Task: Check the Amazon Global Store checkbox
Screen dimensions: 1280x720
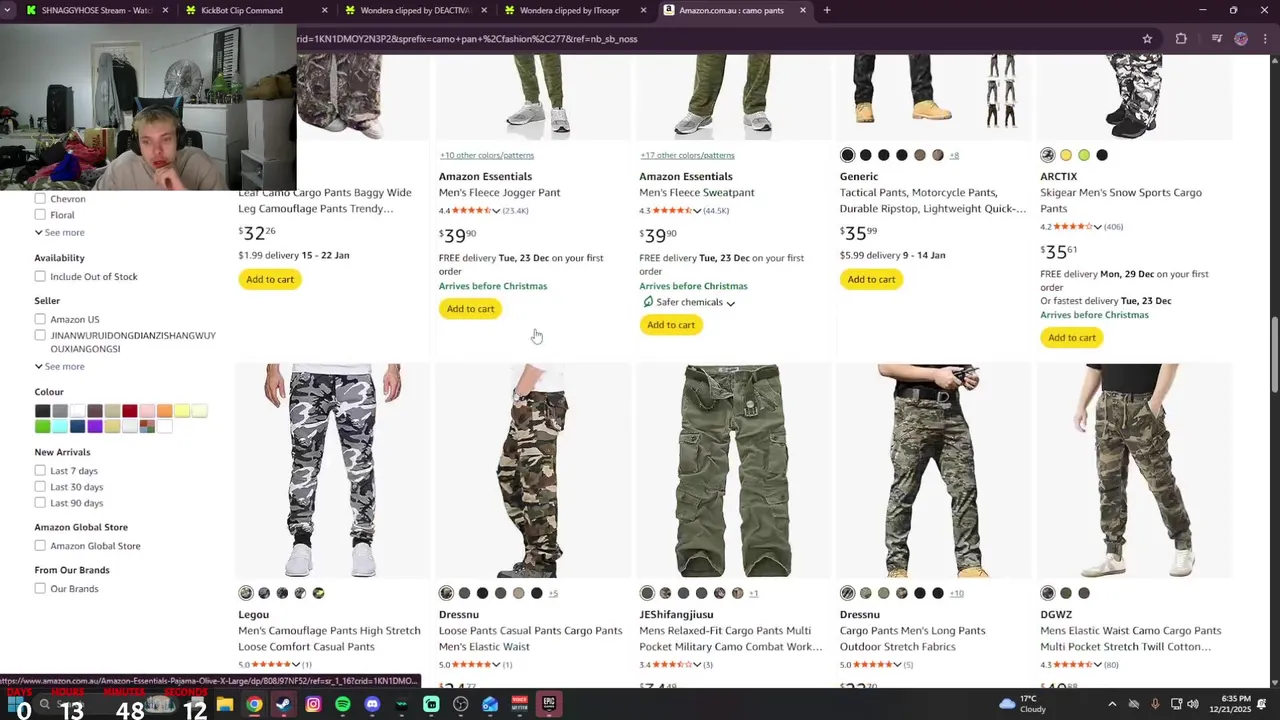Action: (x=40, y=546)
